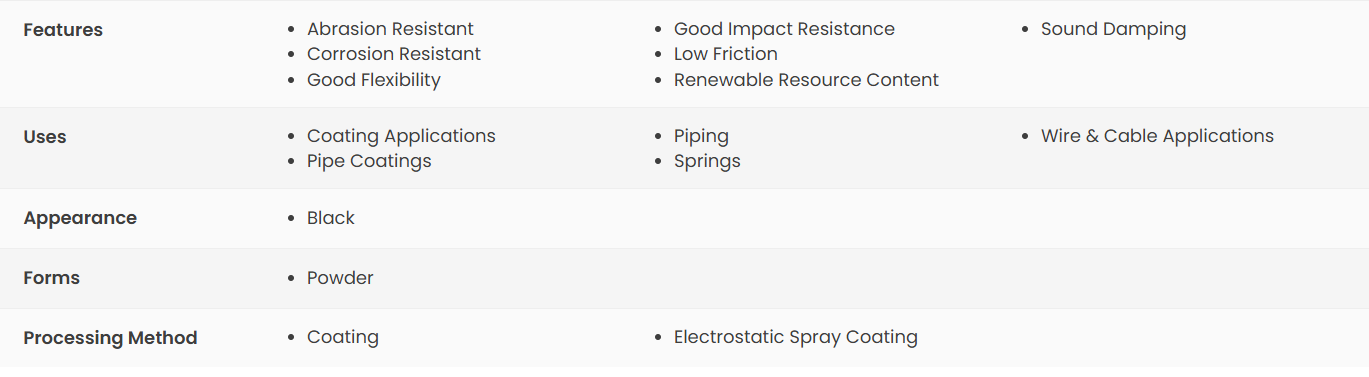
Task: Click Coating processing method
Action: pos(343,337)
